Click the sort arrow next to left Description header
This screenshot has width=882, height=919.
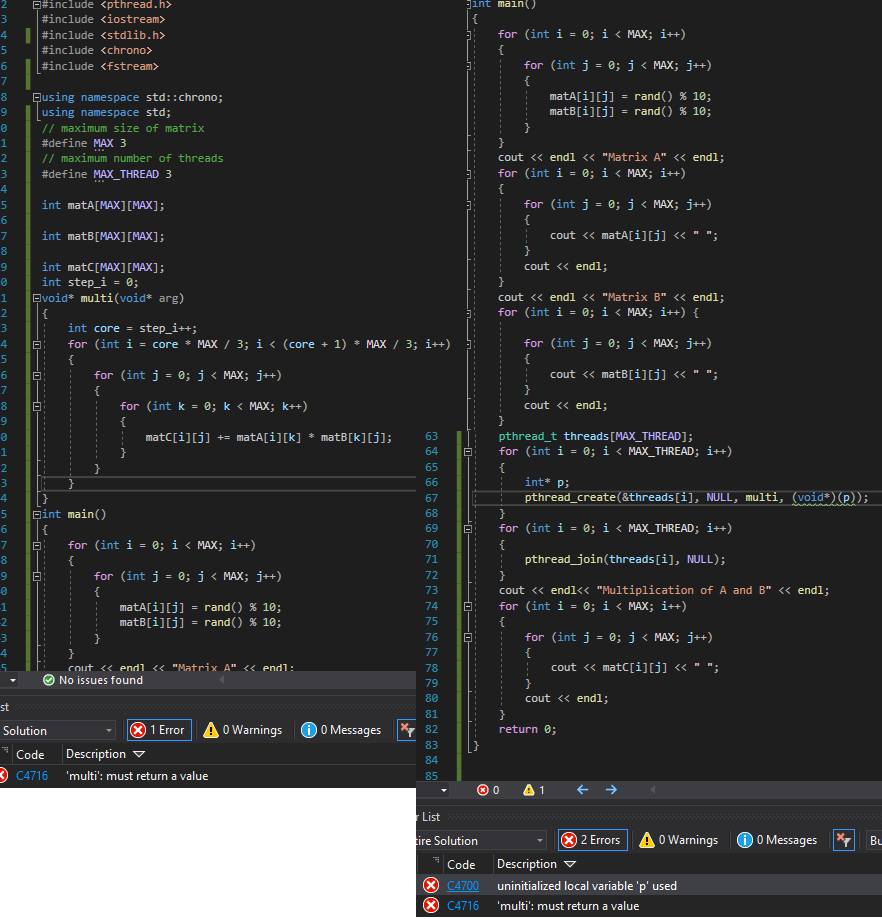tap(139, 754)
